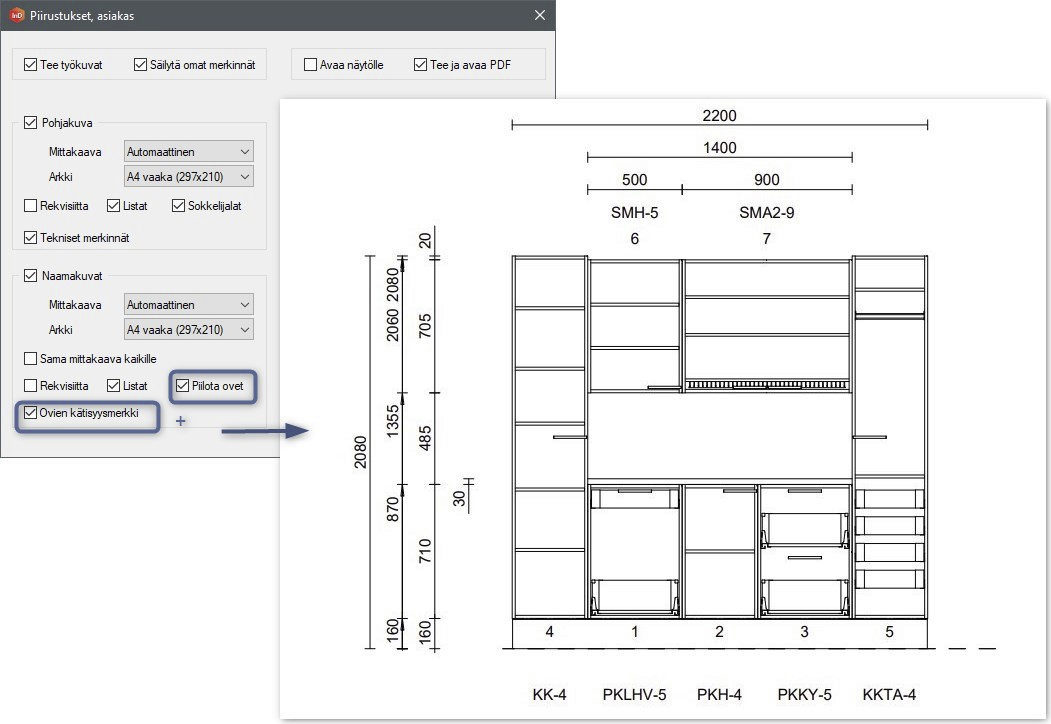Toggle the Tee työkuvat checkbox

[x=31, y=65]
